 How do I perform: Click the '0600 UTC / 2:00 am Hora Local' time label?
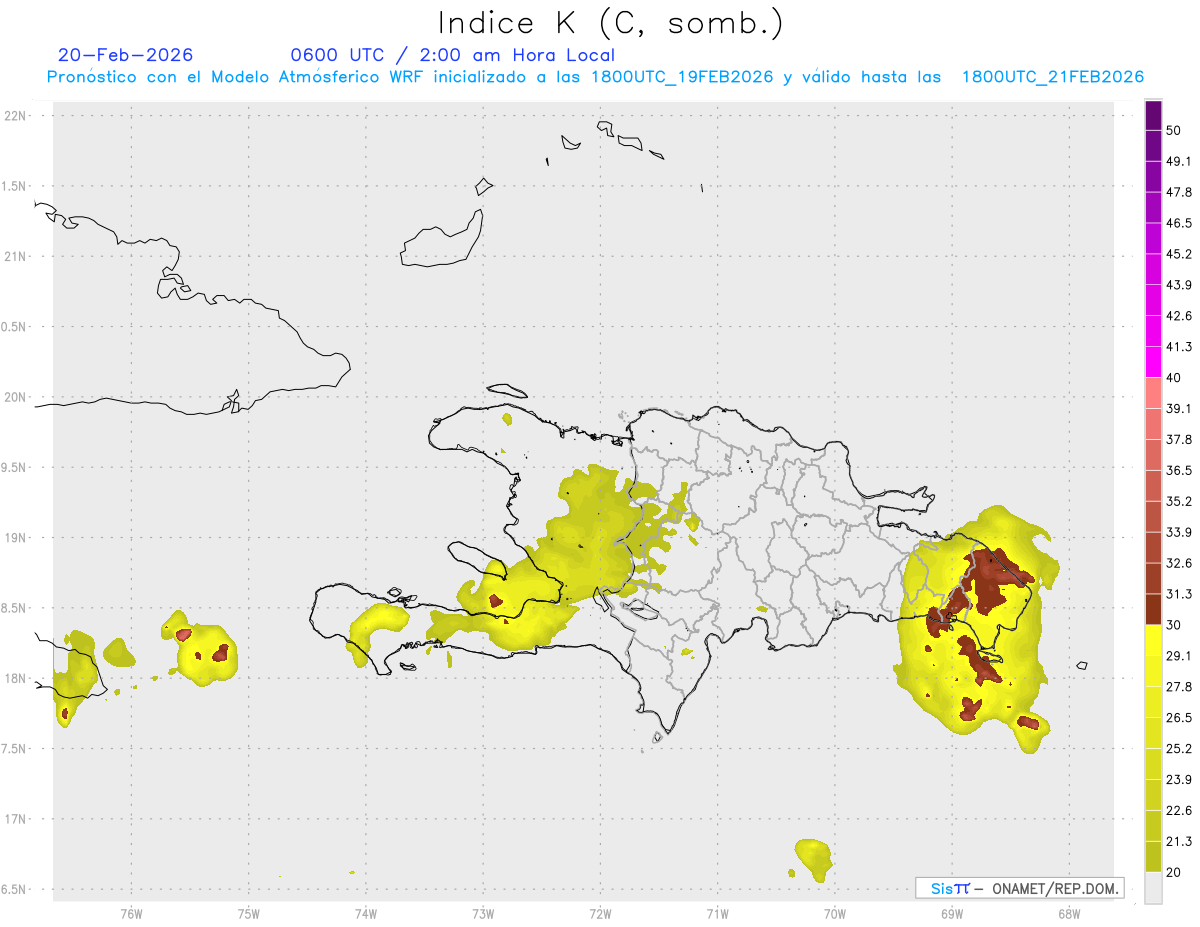pyautogui.click(x=452, y=55)
